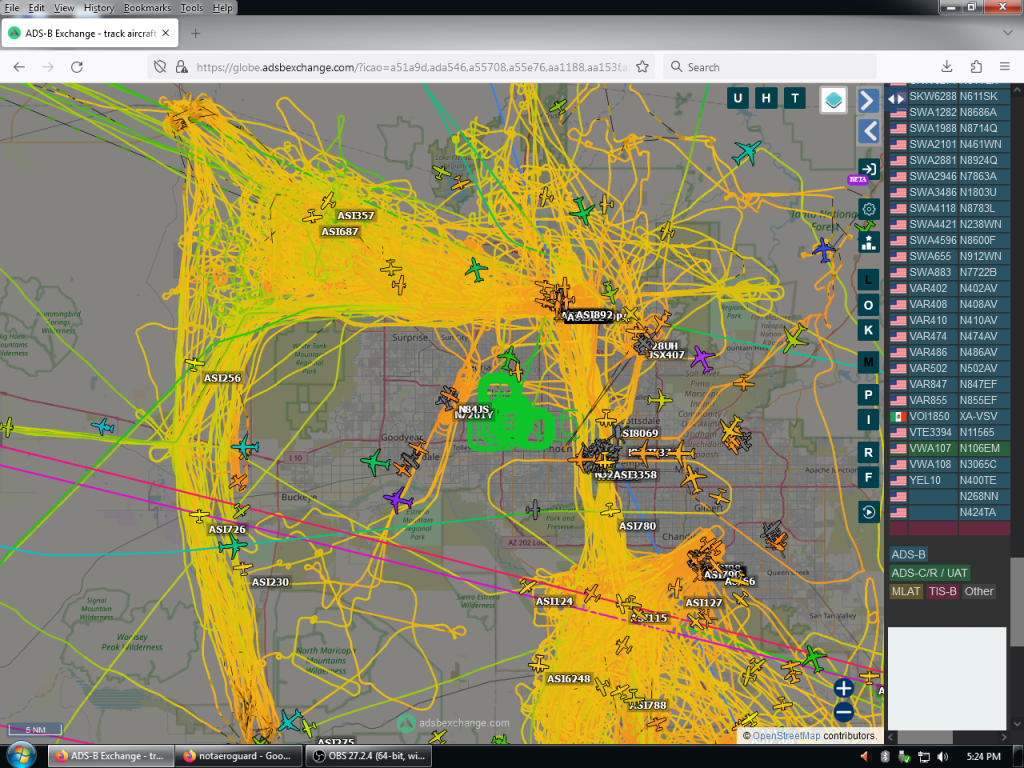This screenshot has width=1024, height=768.
Task: Toggle the L labels button
Action: click(869, 280)
